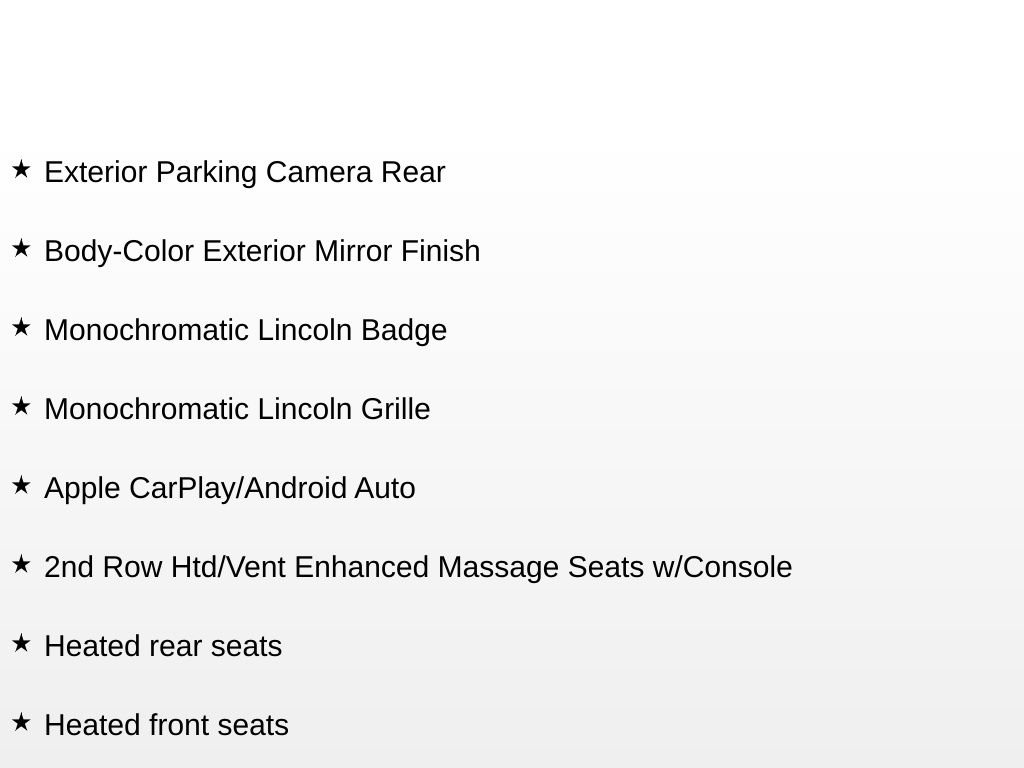Click the word "Camera" in the parking line
Viewport: 1024px width, 768px height.
318,172
